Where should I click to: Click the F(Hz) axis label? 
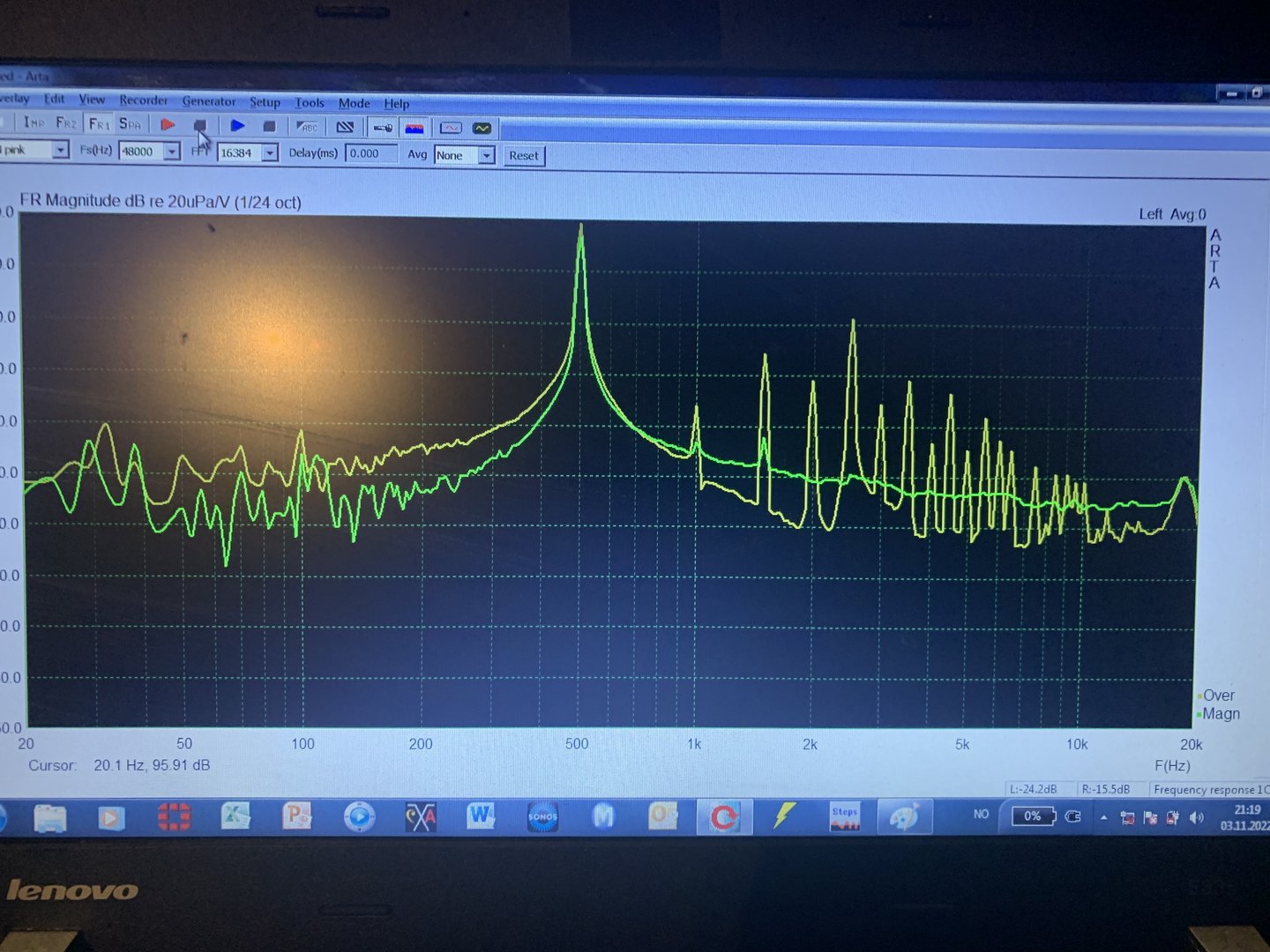click(1172, 766)
